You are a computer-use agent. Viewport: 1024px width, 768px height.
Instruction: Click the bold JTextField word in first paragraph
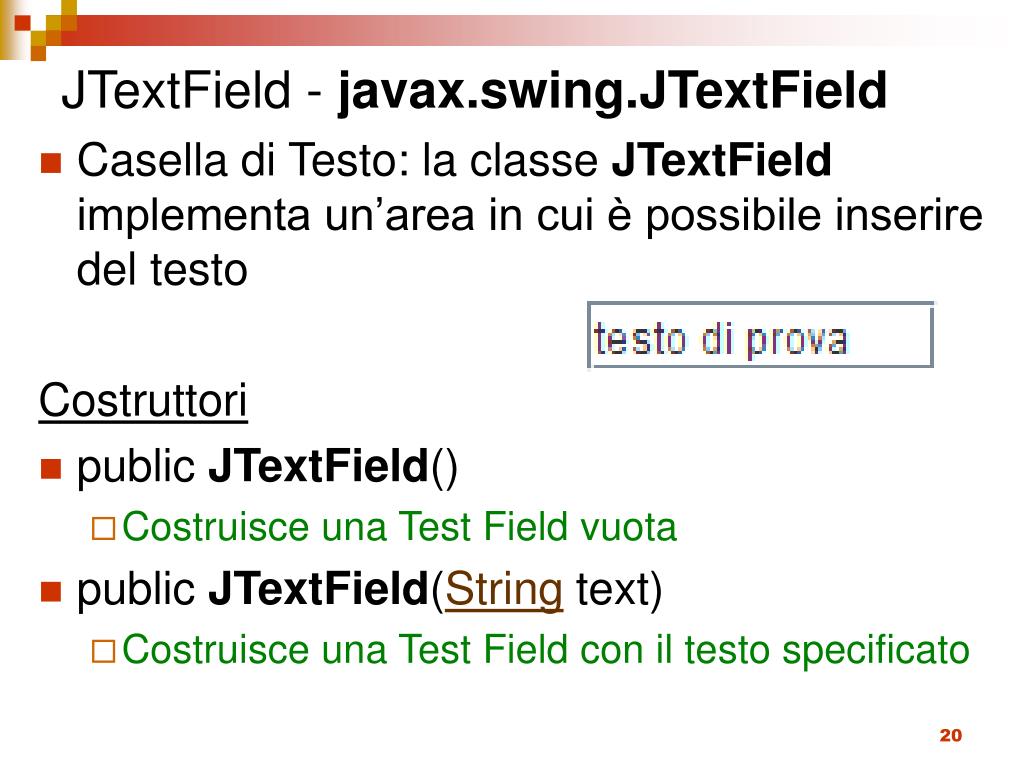pos(721,160)
